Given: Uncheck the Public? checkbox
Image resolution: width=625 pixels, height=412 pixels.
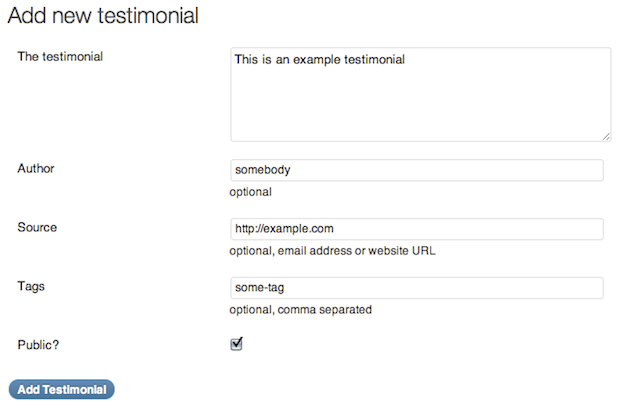Looking at the screenshot, I should 237,344.
